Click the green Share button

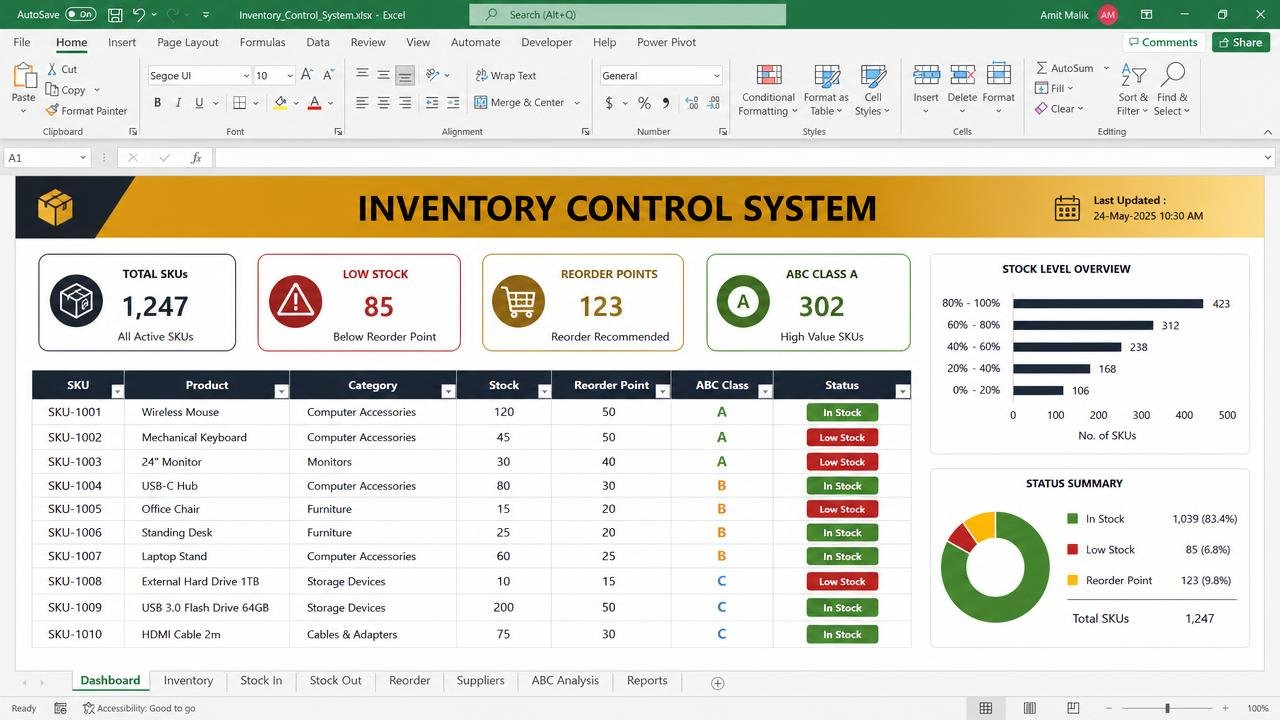(x=1241, y=42)
